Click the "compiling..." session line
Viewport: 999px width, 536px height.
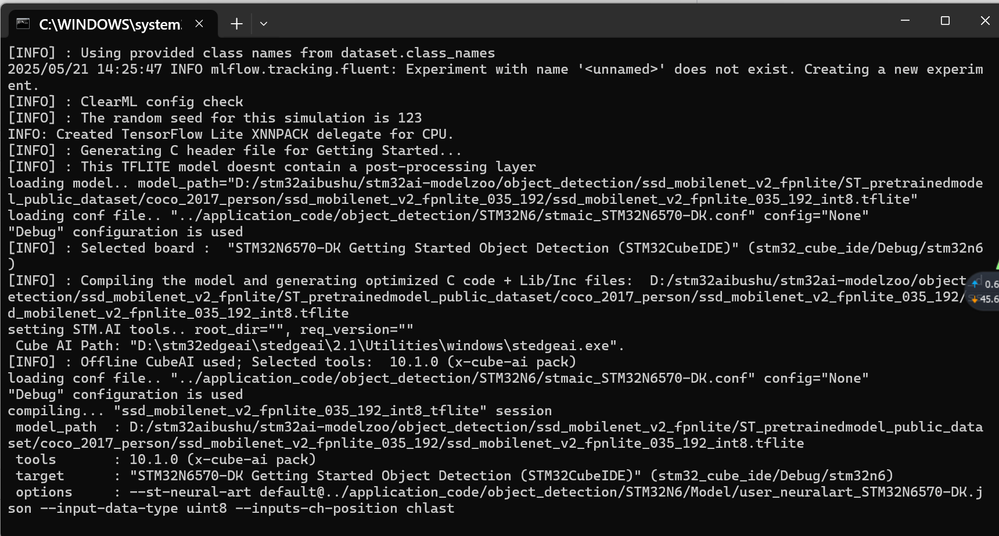280,410
